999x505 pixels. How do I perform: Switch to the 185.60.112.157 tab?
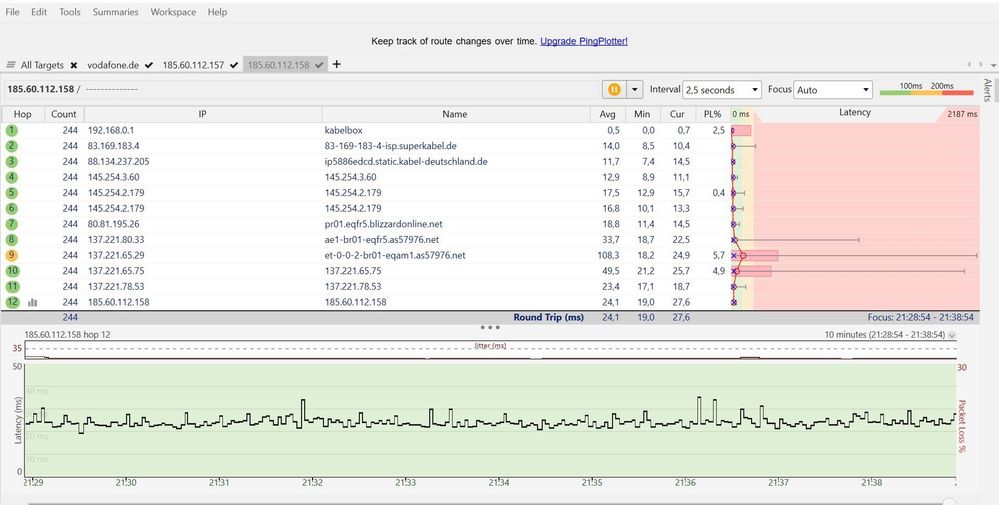coord(194,65)
